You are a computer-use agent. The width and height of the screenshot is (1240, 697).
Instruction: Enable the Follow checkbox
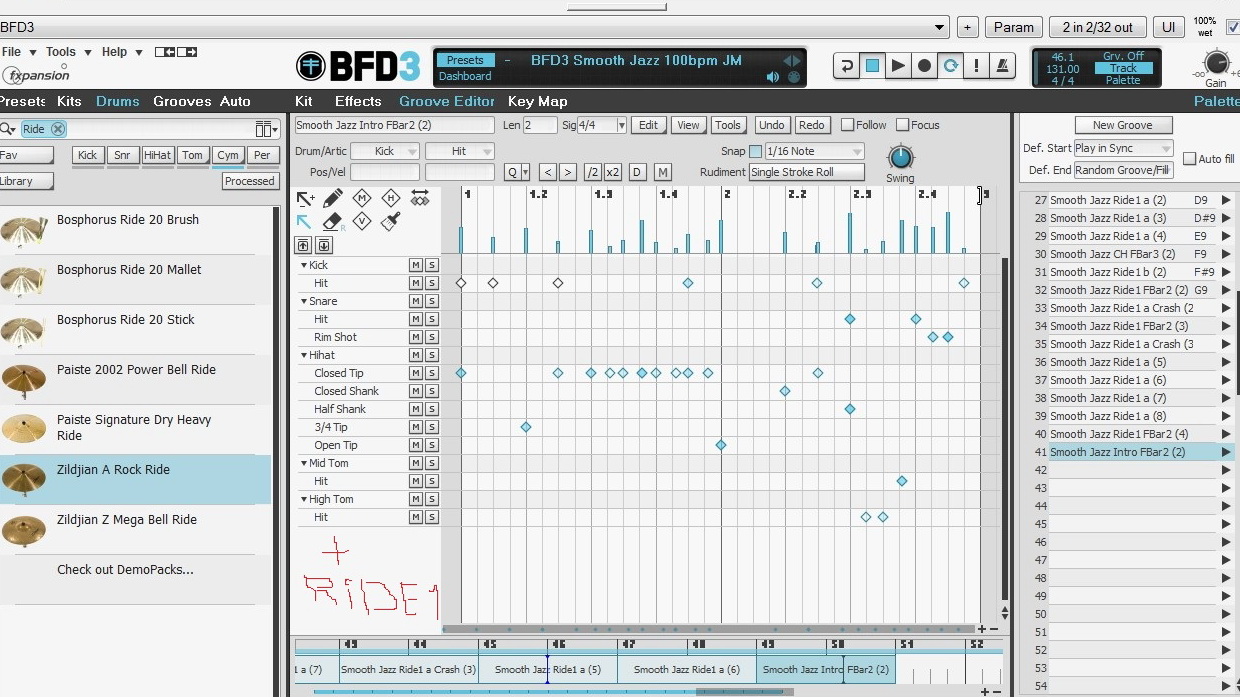(847, 125)
